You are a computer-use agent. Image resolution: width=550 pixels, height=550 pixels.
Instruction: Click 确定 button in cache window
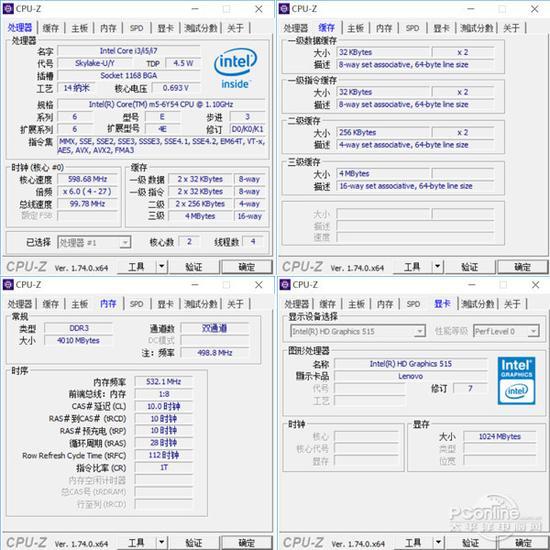tap(522, 267)
